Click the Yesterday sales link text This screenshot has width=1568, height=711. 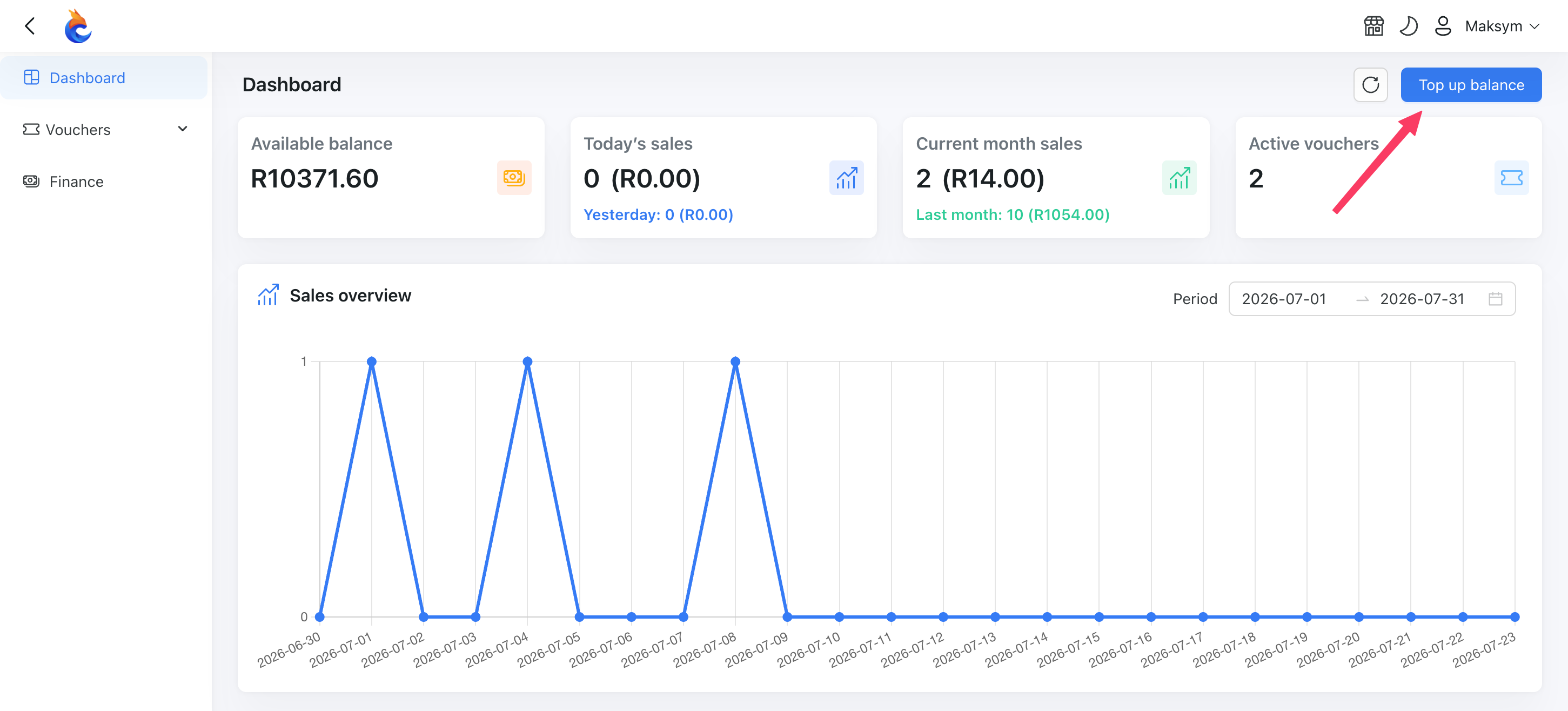point(658,215)
